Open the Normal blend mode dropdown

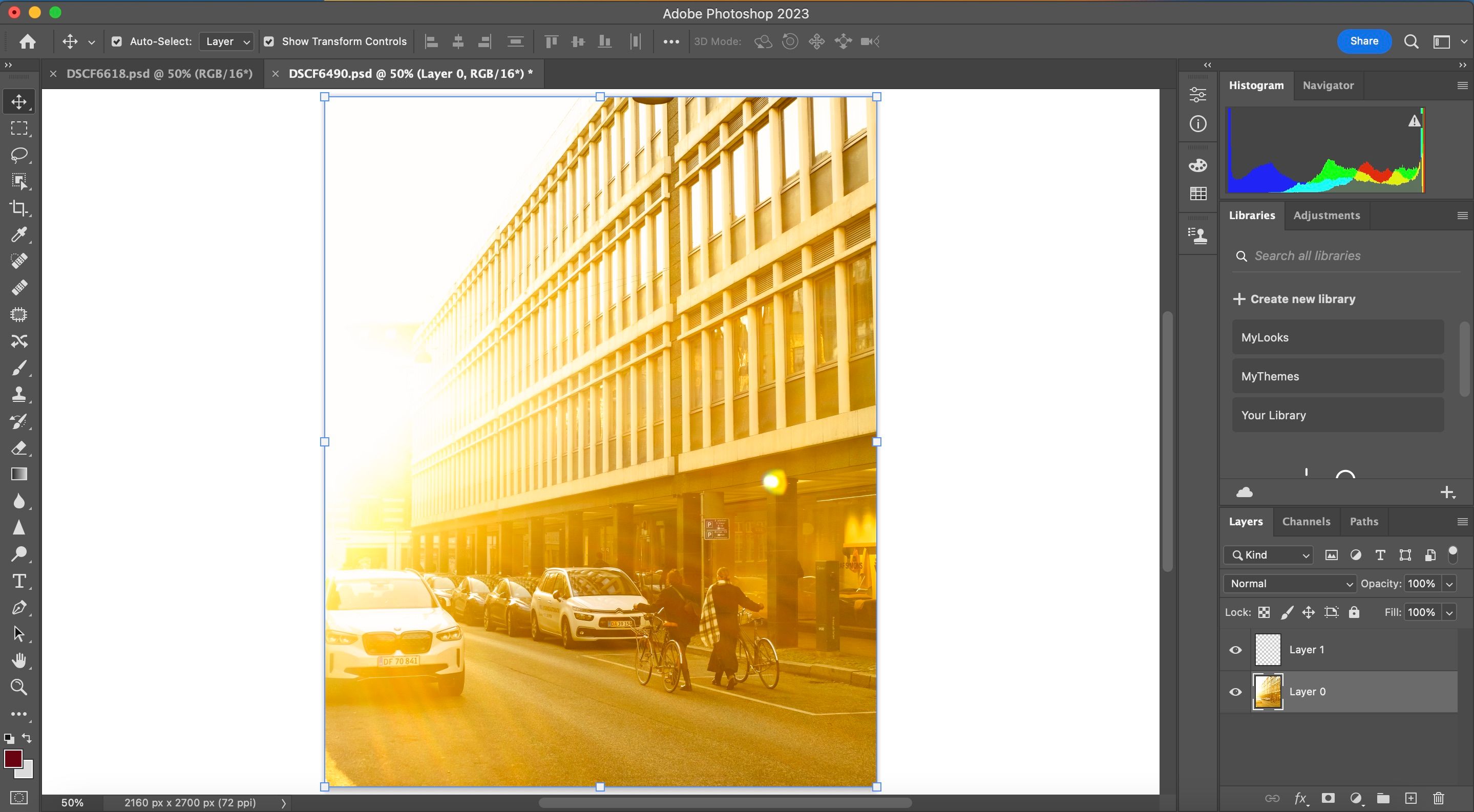(x=1290, y=583)
